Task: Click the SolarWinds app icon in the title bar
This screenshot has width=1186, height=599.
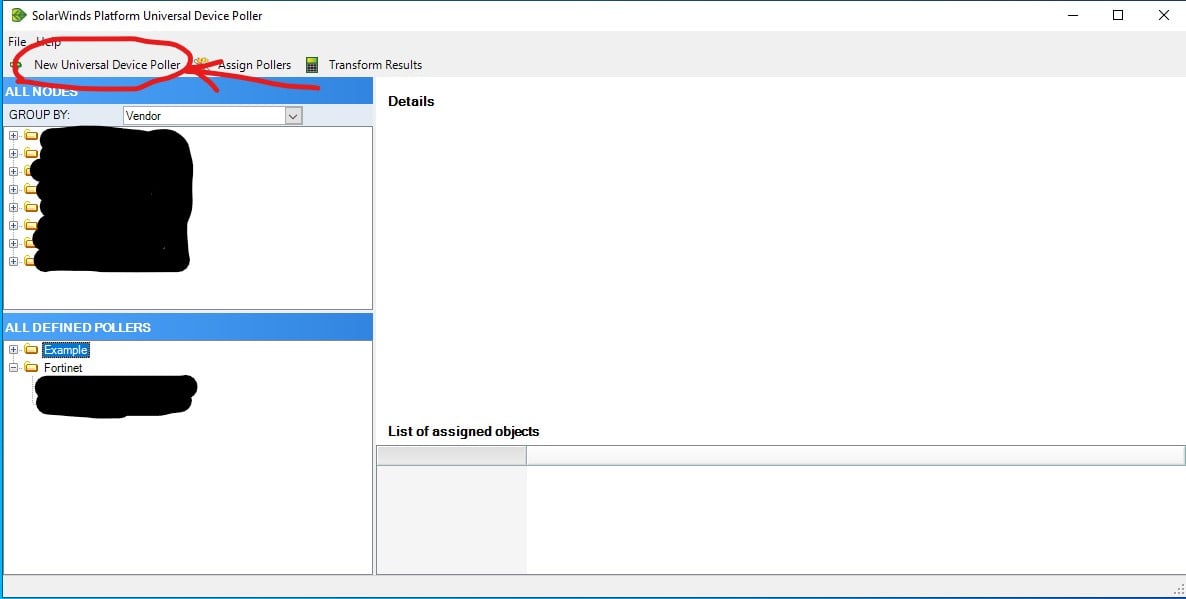Action: coord(19,15)
